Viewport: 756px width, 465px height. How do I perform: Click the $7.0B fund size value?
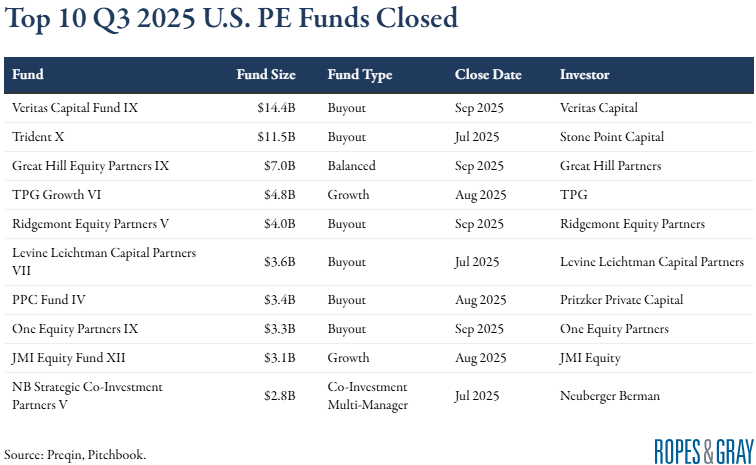(x=280, y=166)
